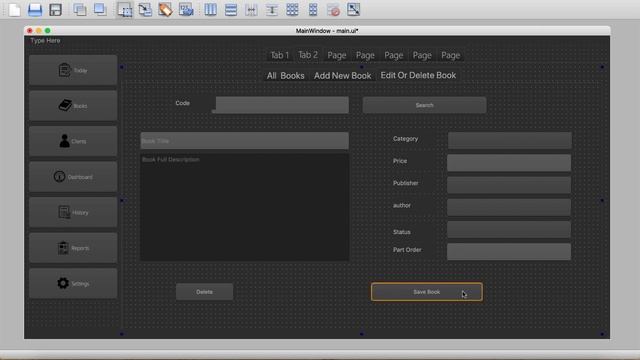Apply Lay Out Horizontally
The height and width of the screenshot is (360, 640).
pos(211,9)
